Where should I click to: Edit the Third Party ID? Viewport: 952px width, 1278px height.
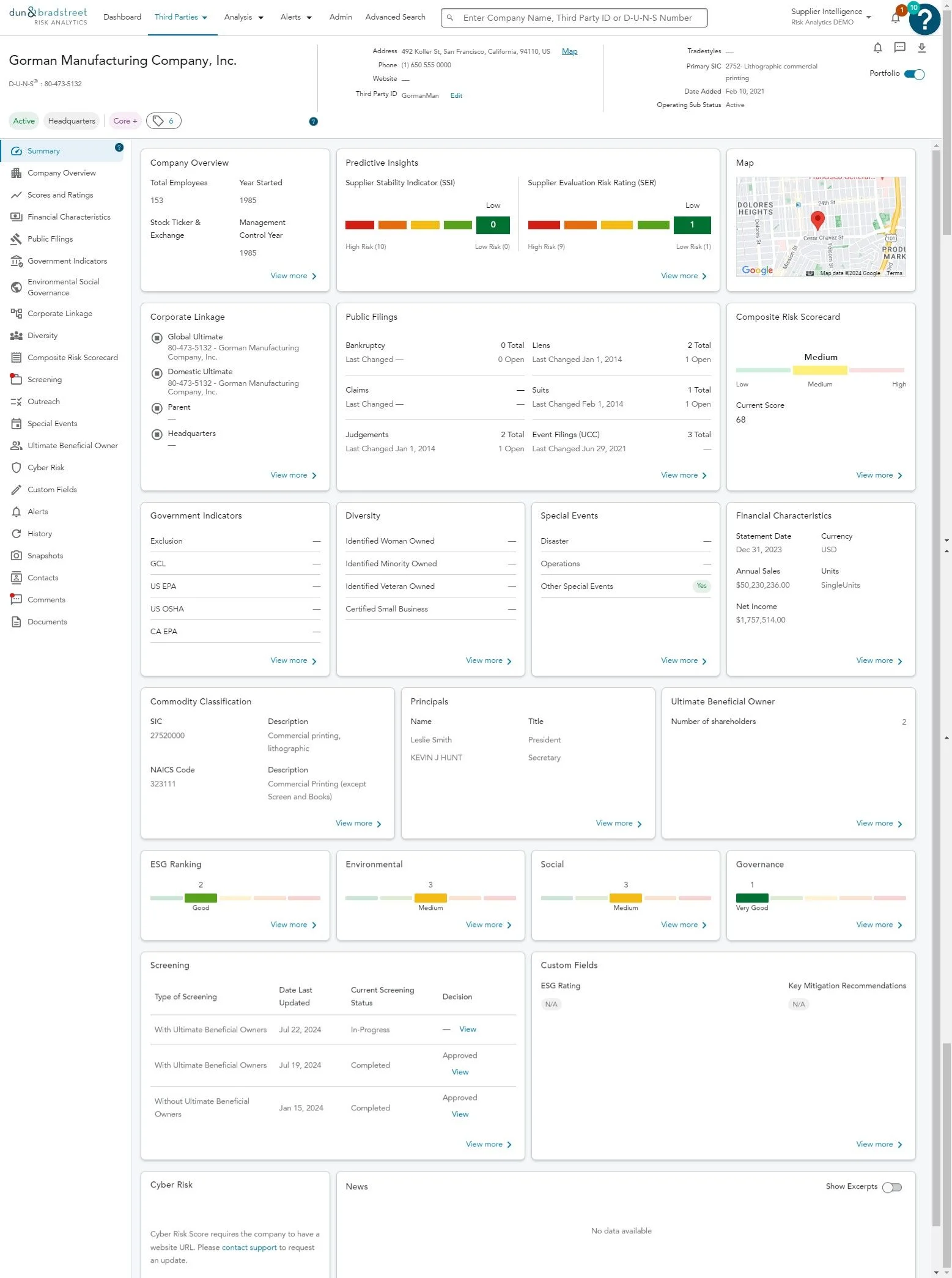click(456, 96)
